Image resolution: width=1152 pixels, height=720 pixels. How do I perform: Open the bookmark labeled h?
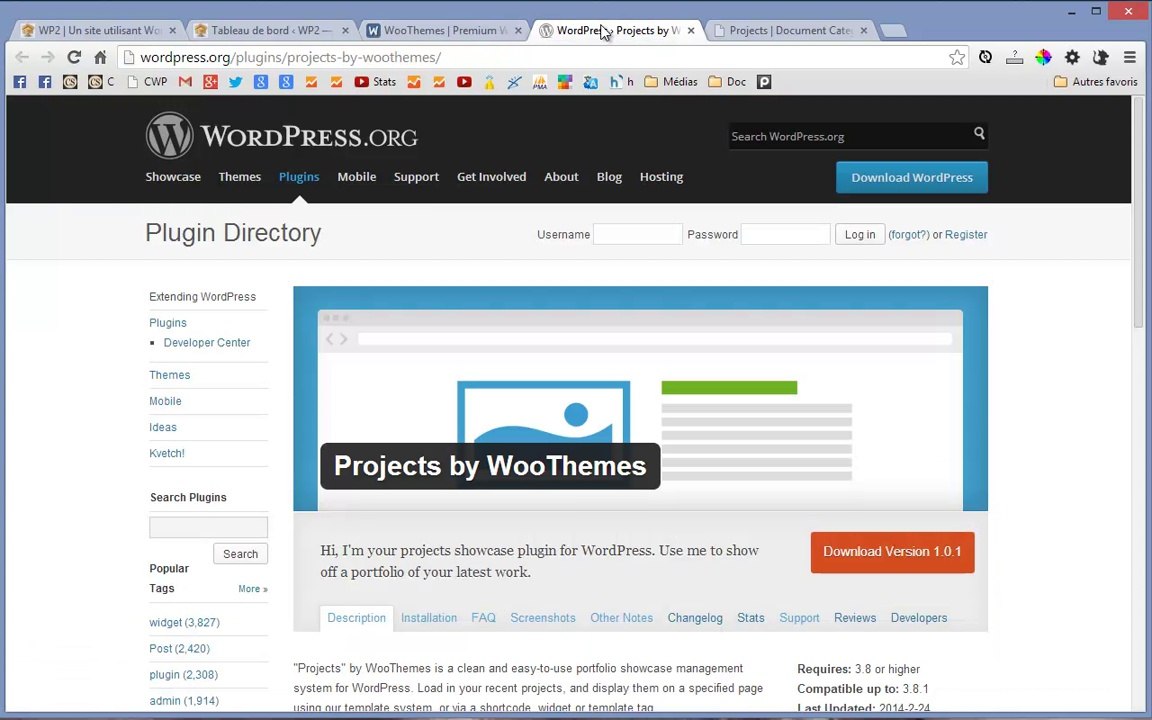[622, 82]
